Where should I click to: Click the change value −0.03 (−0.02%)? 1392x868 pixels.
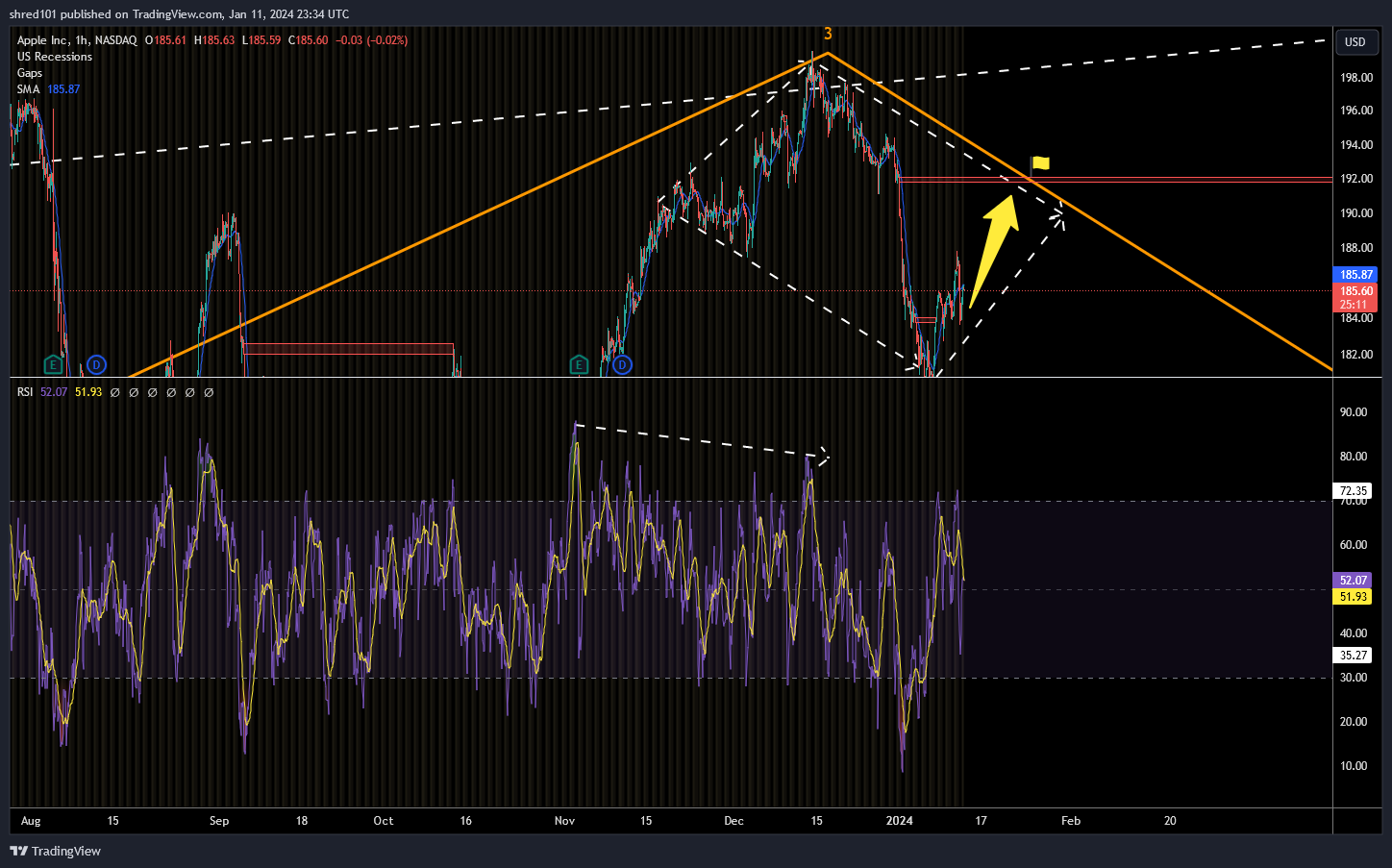[372, 40]
